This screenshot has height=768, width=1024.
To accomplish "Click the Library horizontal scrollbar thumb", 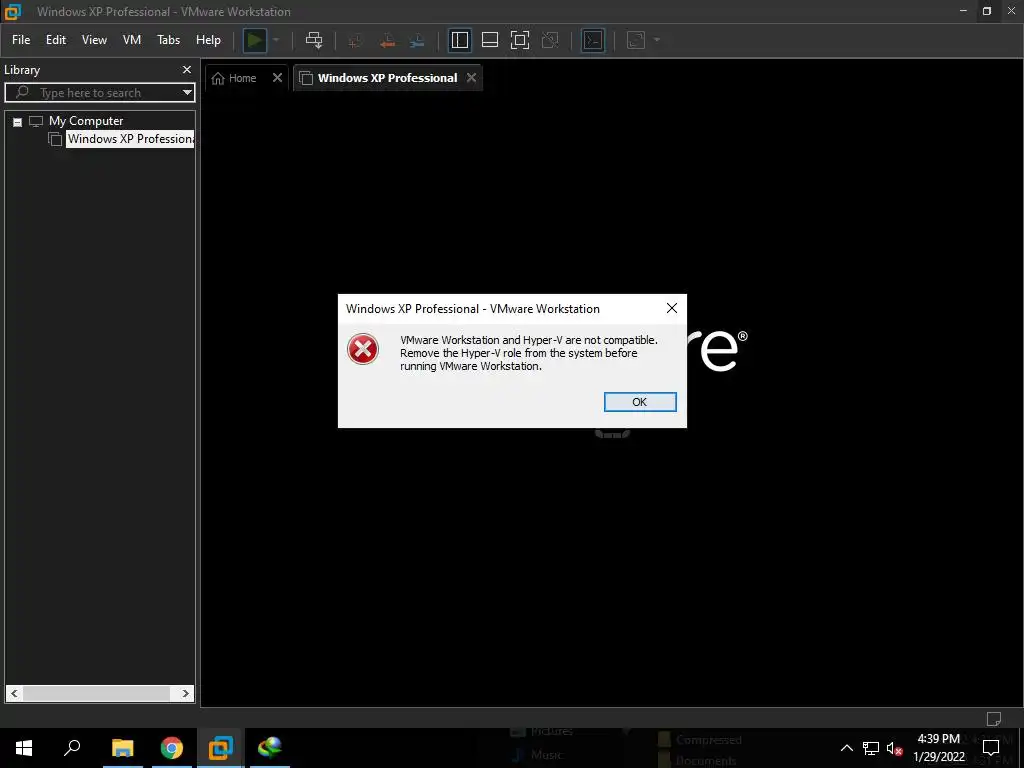I will (97, 694).
